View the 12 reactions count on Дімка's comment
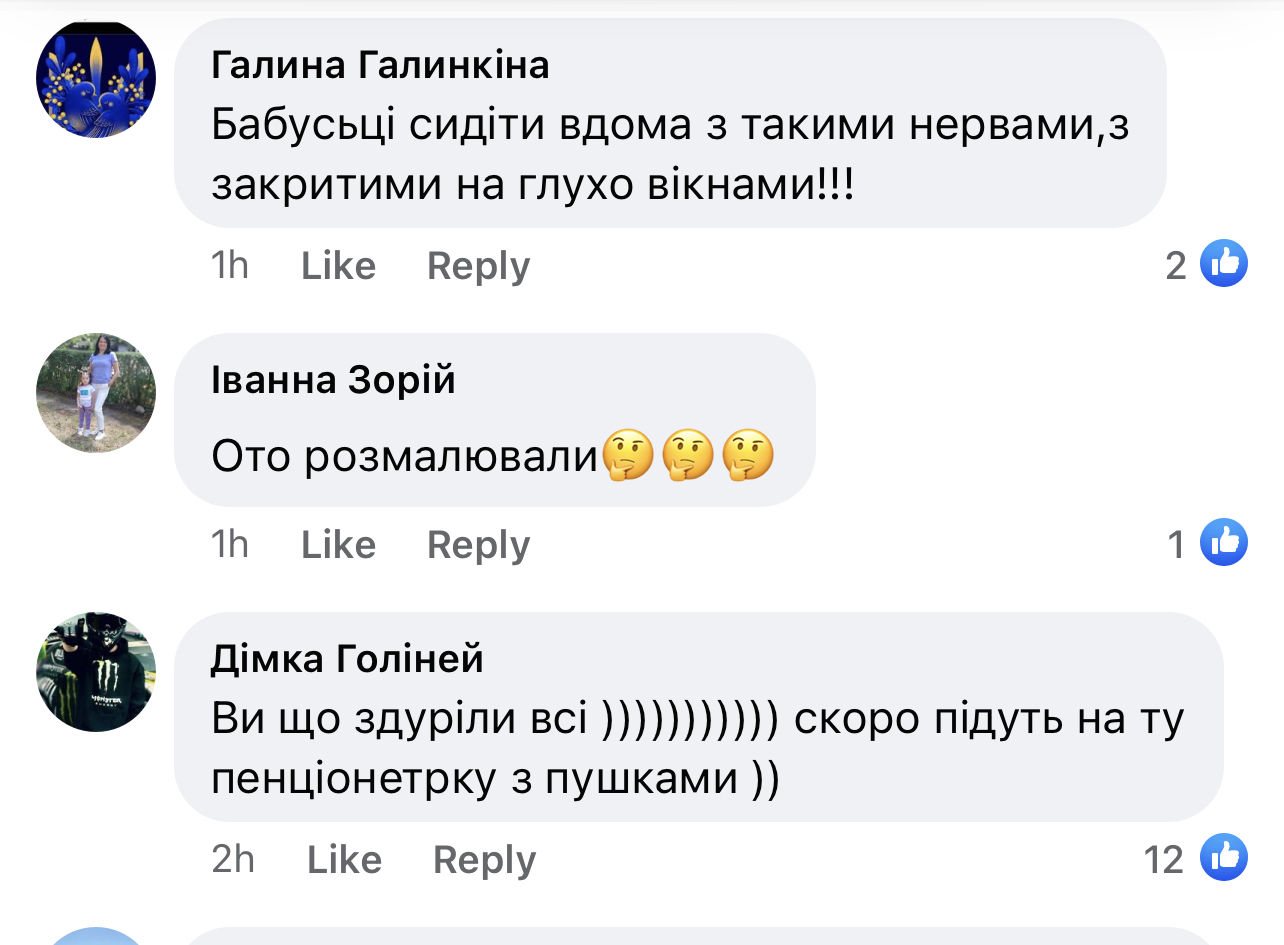 click(1163, 859)
